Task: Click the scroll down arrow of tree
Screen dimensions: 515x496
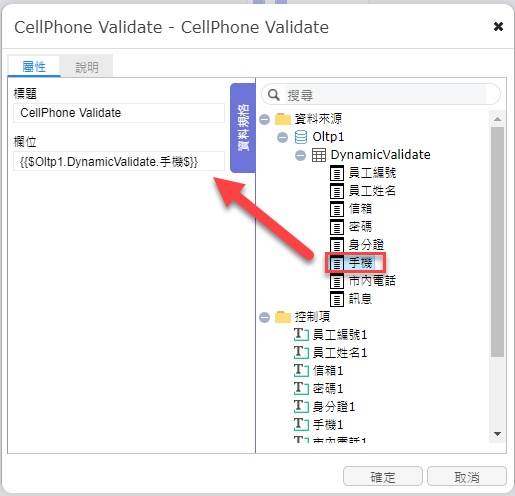Action: point(498,434)
